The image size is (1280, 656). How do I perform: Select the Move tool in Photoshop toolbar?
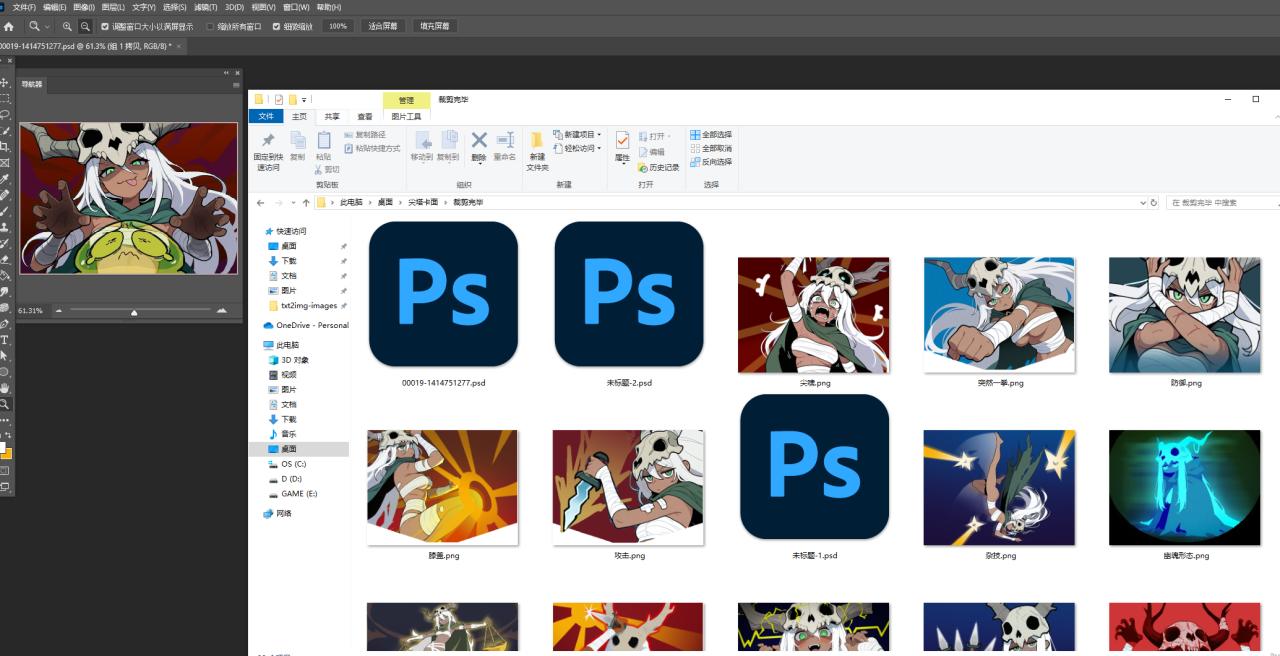pos(5,83)
